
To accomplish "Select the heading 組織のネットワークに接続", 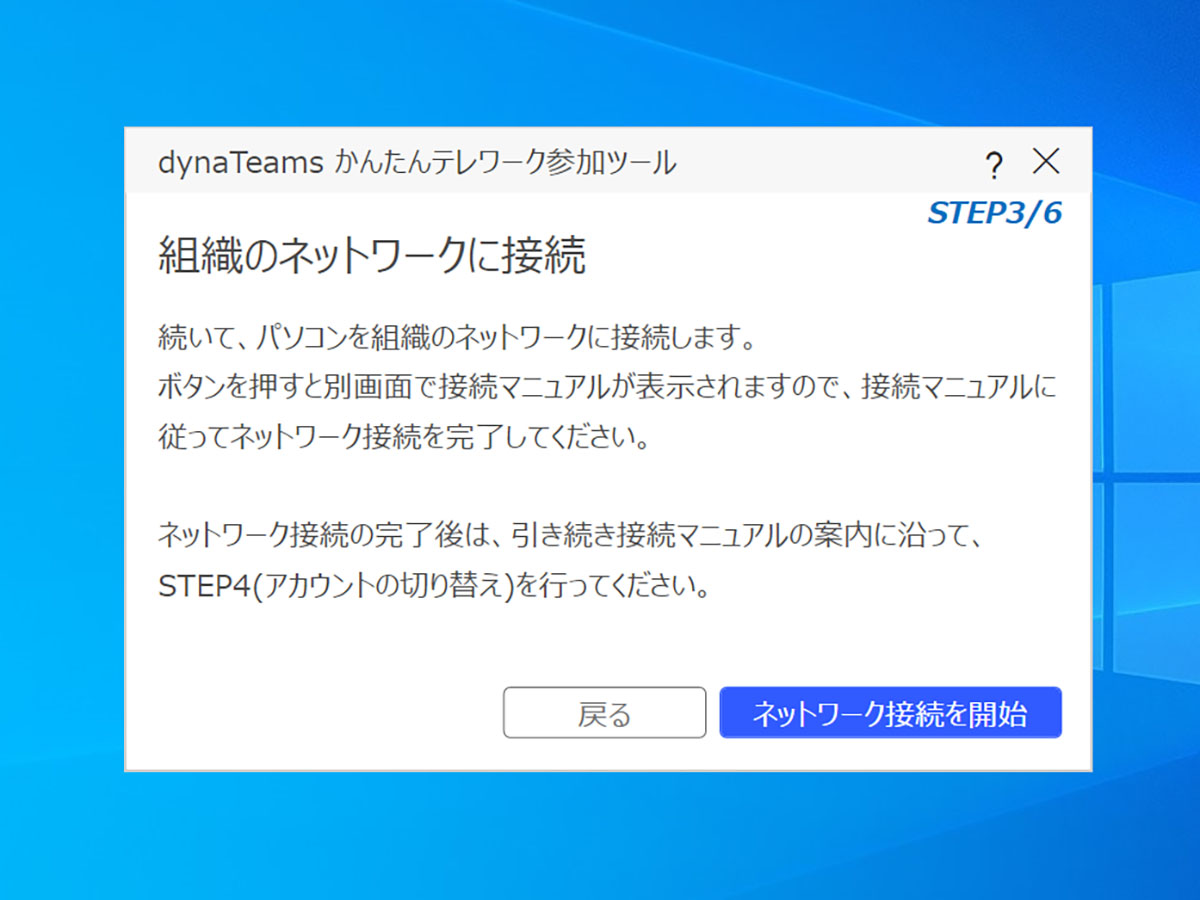I will click(372, 257).
